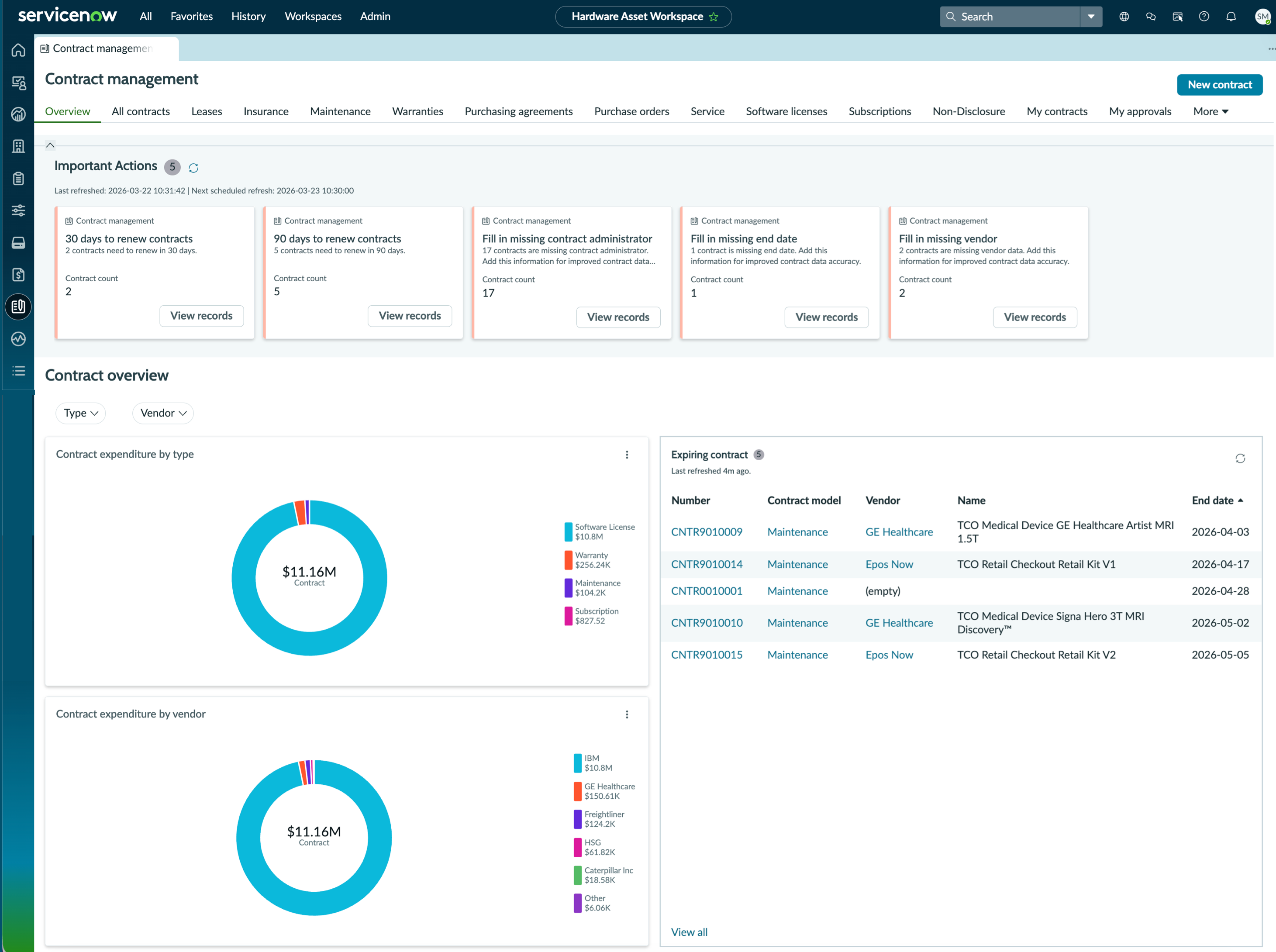The image size is (1276, 952).
Task: Switch to the Leases tab
Action: click(x=207, y=111)
